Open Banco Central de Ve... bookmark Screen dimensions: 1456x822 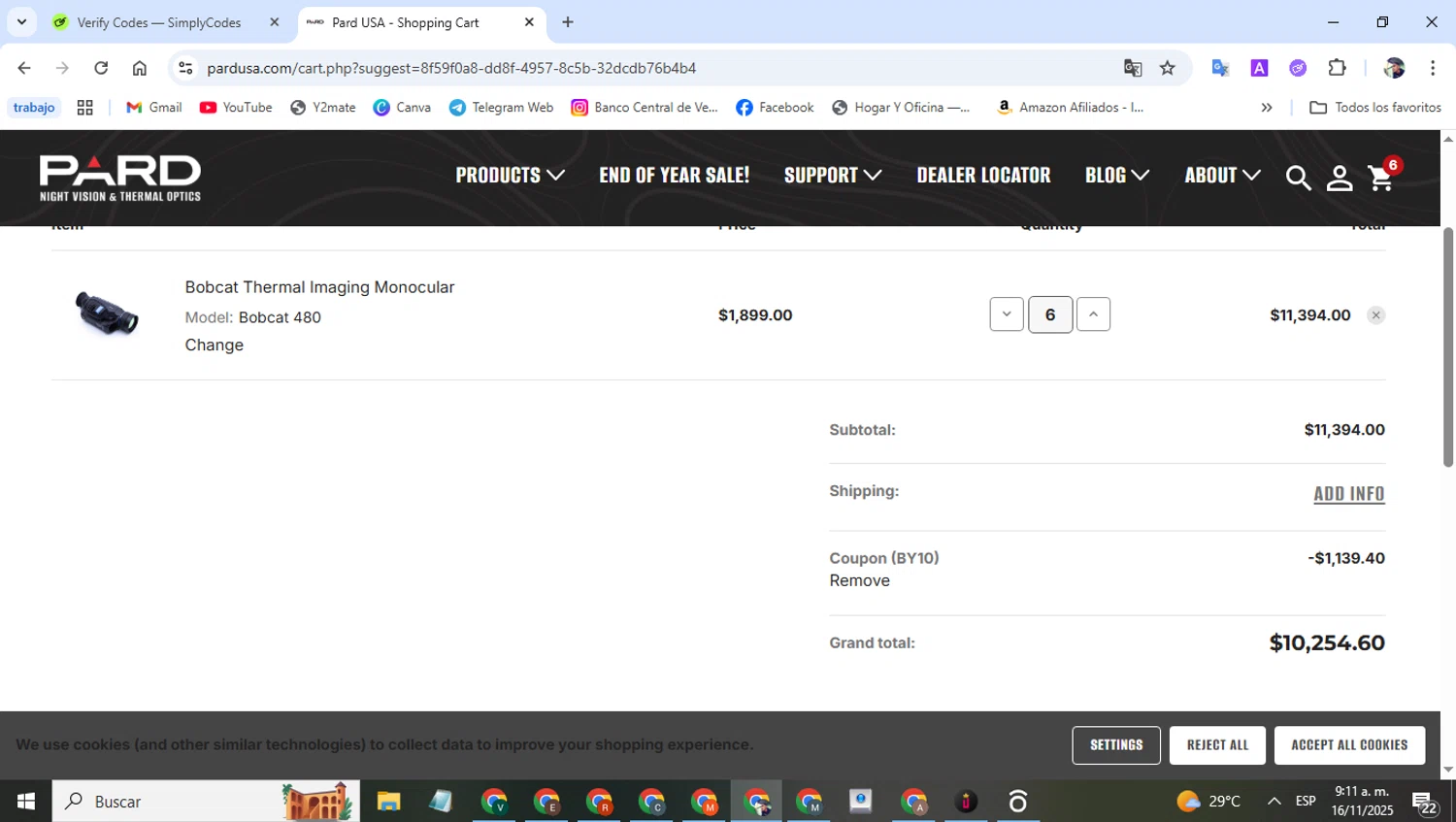tap(645, 108)
